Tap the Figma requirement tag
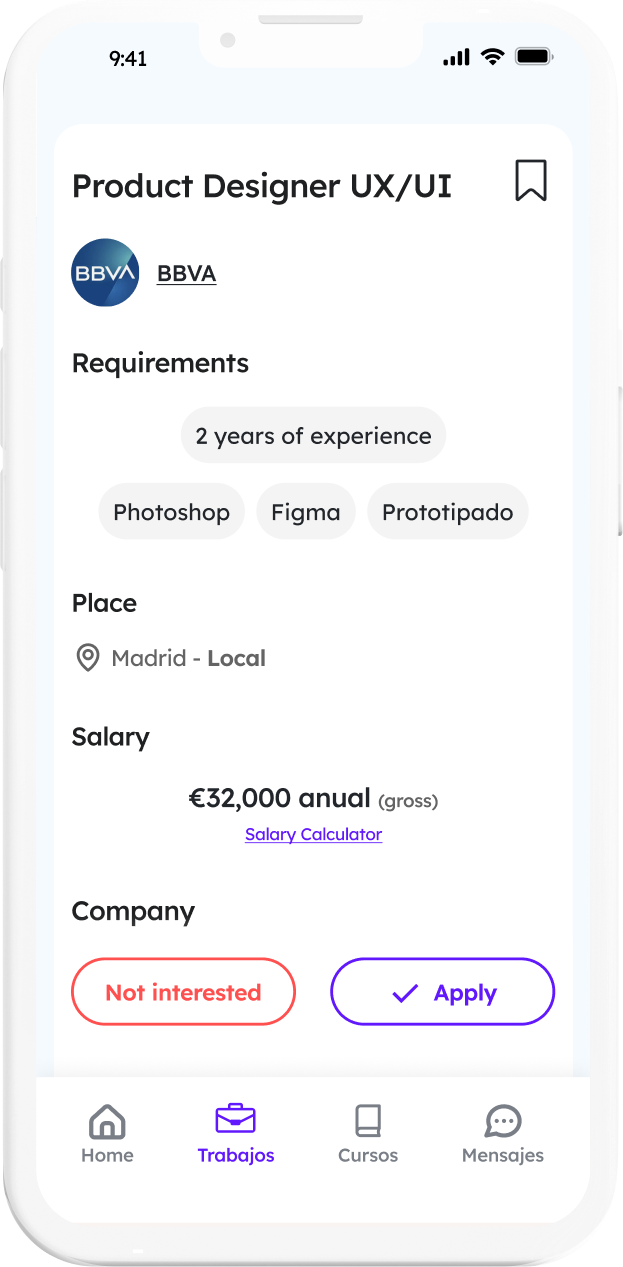 (x=306, y=512)
